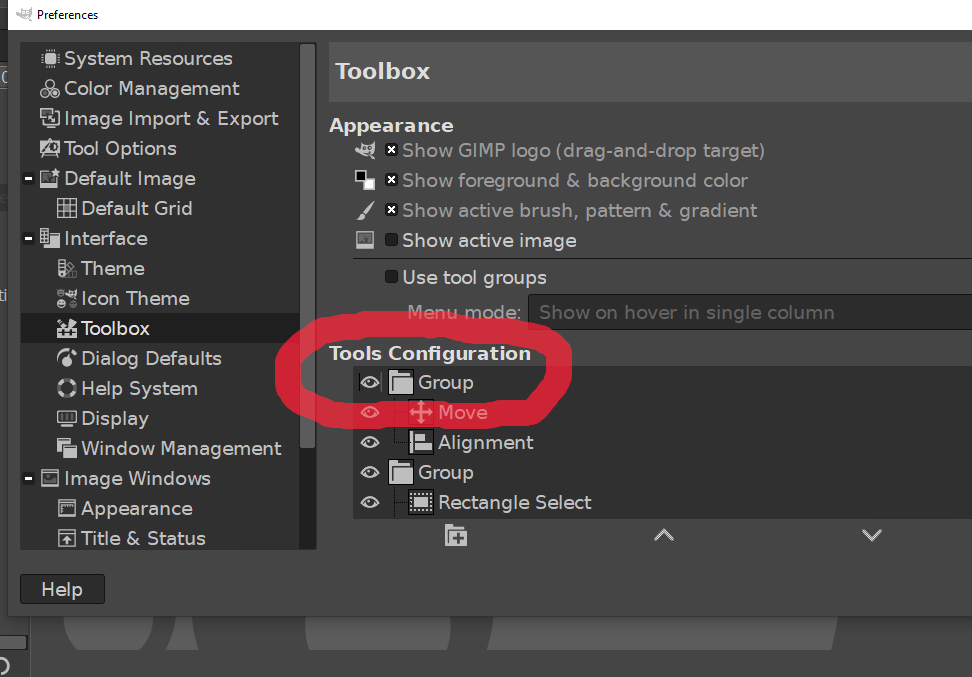This screenshot has height=677, width=972.
Task: Click sidebar vertical scrollbar
Action: (x=307, y=245)
